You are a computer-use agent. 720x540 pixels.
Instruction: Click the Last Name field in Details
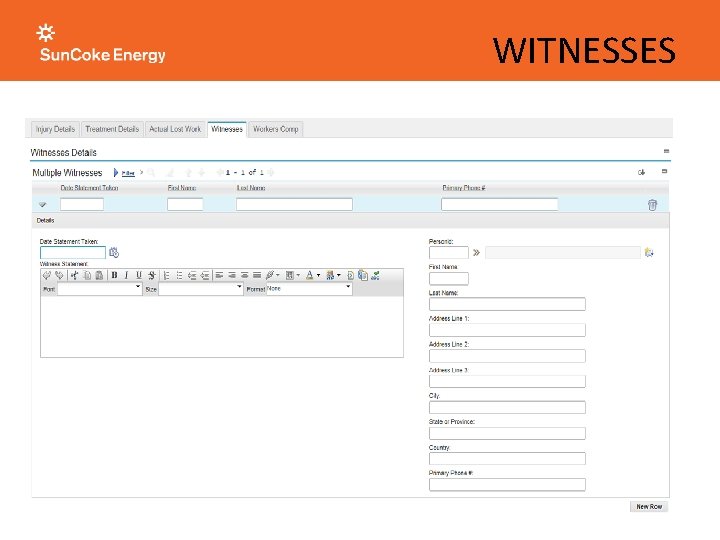(x=507, y=304)
